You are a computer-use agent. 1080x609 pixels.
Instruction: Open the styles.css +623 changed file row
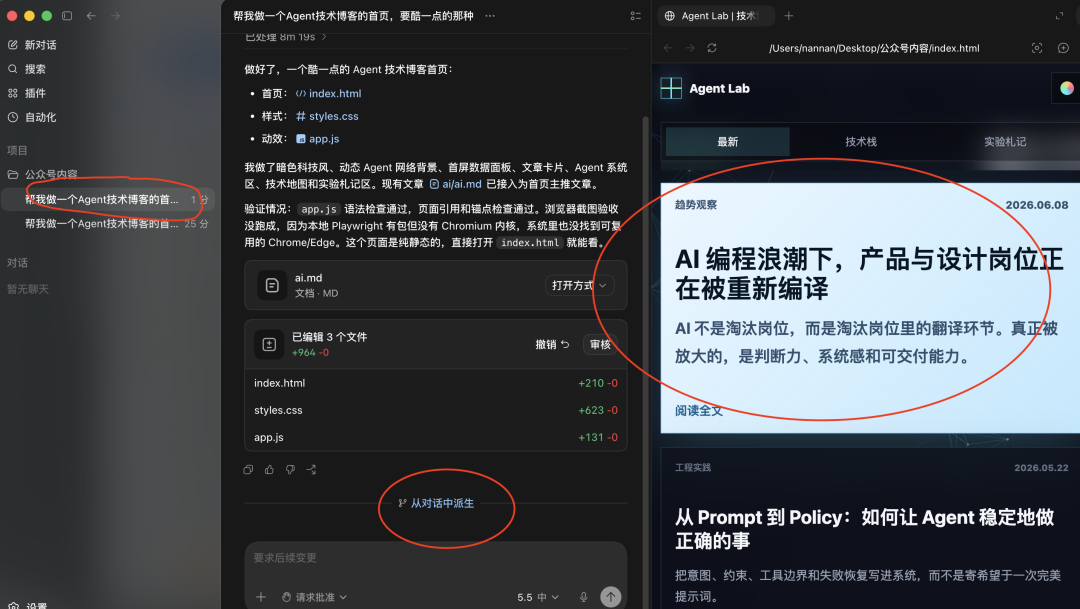[435, 410]
